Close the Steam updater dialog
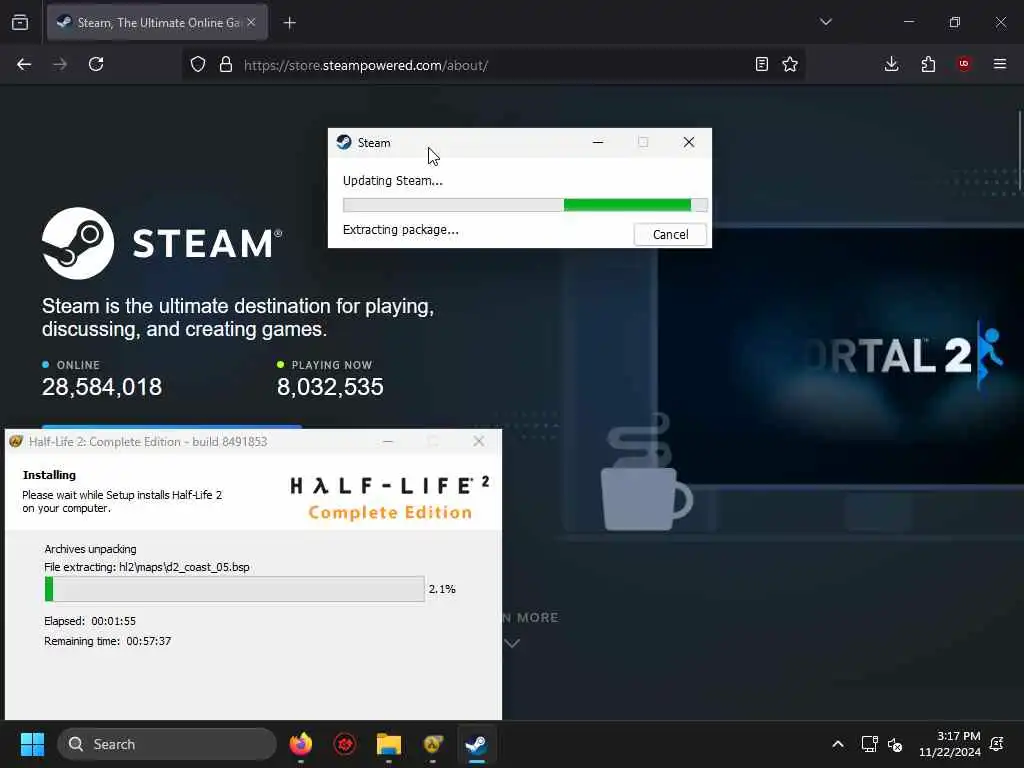Screen dimensions: 1024x768 [688, 142]
